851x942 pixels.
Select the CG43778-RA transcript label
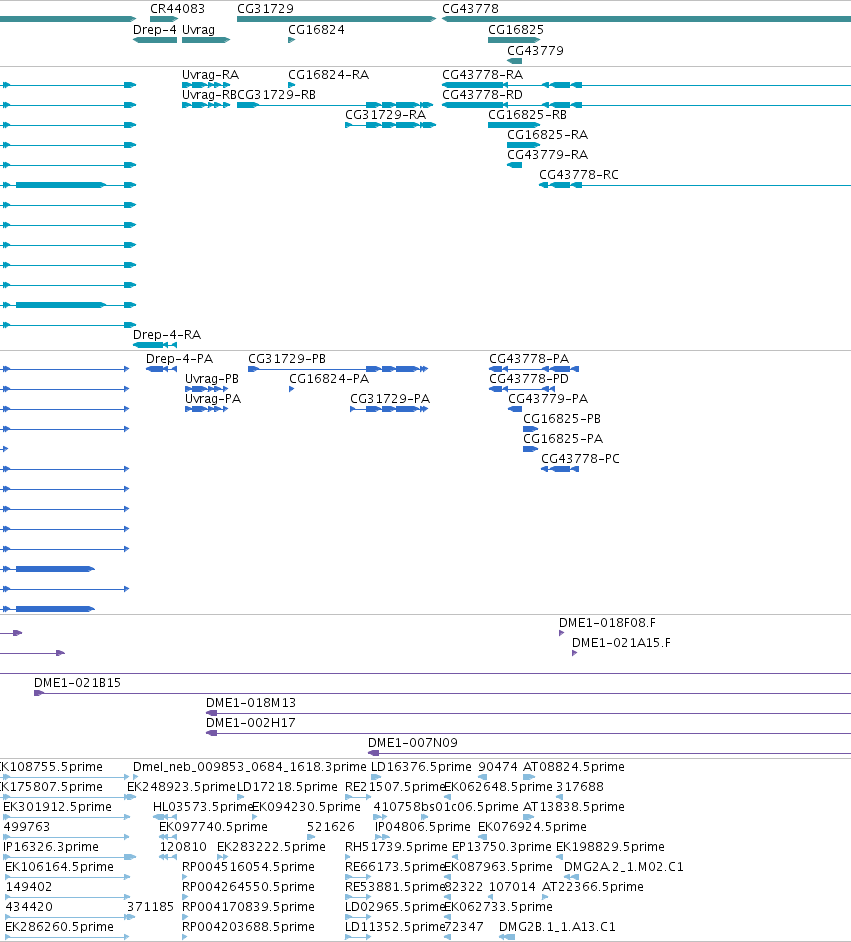482,75
